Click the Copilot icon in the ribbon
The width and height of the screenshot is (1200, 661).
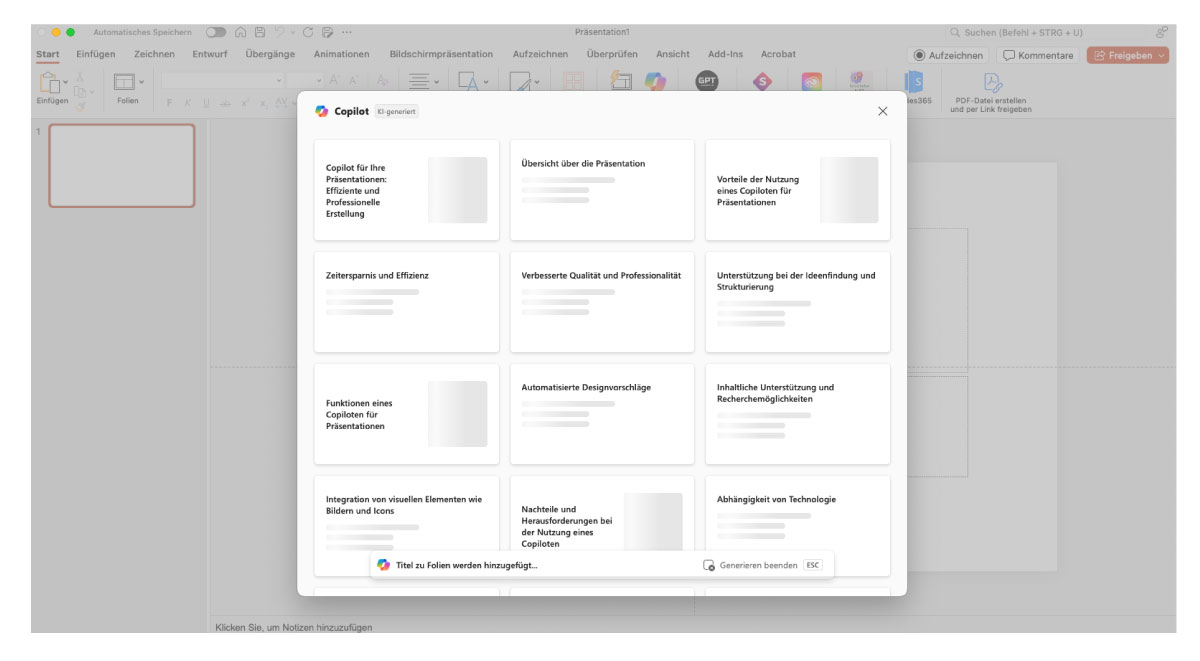pos(655,83)
